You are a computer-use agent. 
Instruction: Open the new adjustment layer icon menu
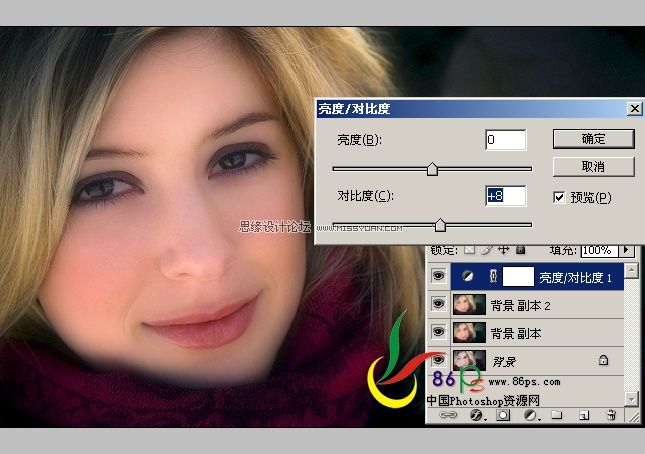(531, 415)
